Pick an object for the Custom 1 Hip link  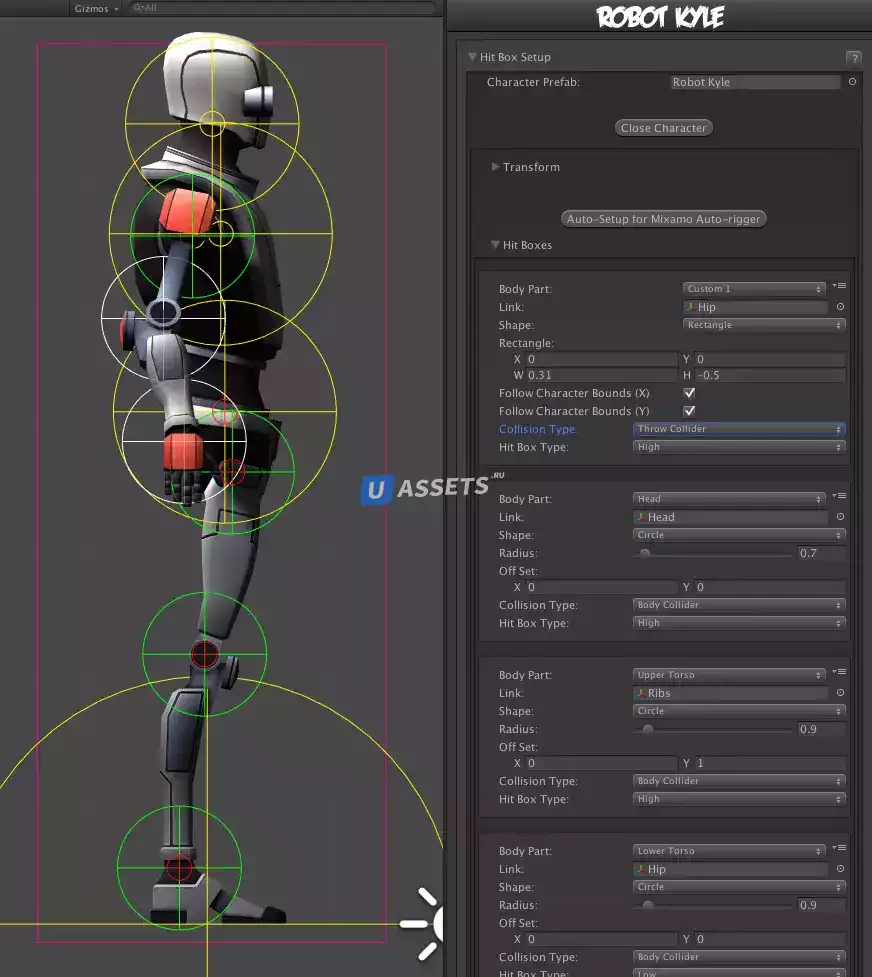click(x=840, y=307)
